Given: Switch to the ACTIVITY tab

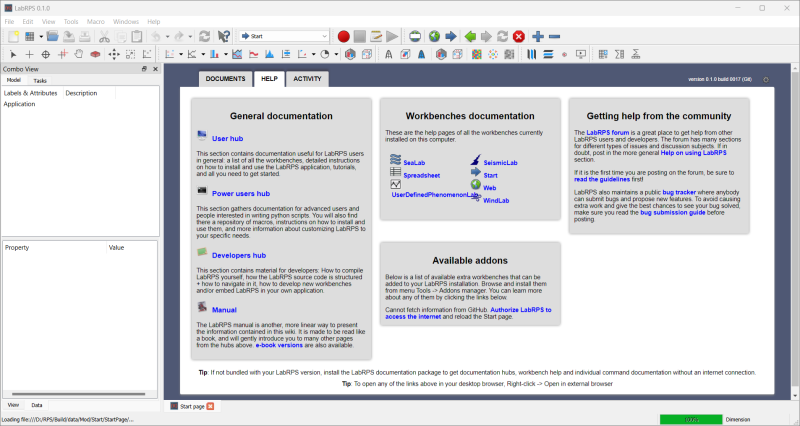Looking at the screenshot, I should pyautogui.click(x=307, y=79).
